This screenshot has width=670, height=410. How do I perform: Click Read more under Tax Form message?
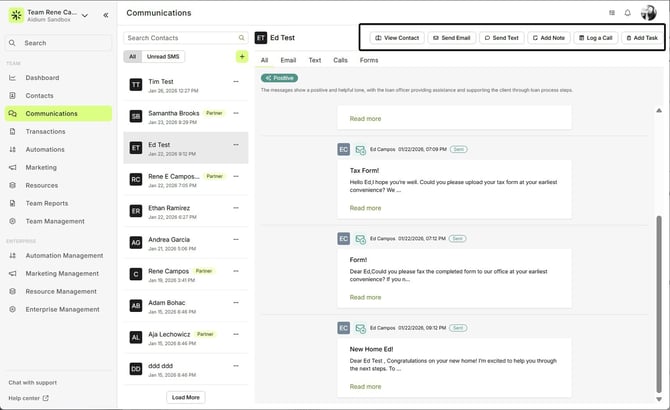[365, 208]
